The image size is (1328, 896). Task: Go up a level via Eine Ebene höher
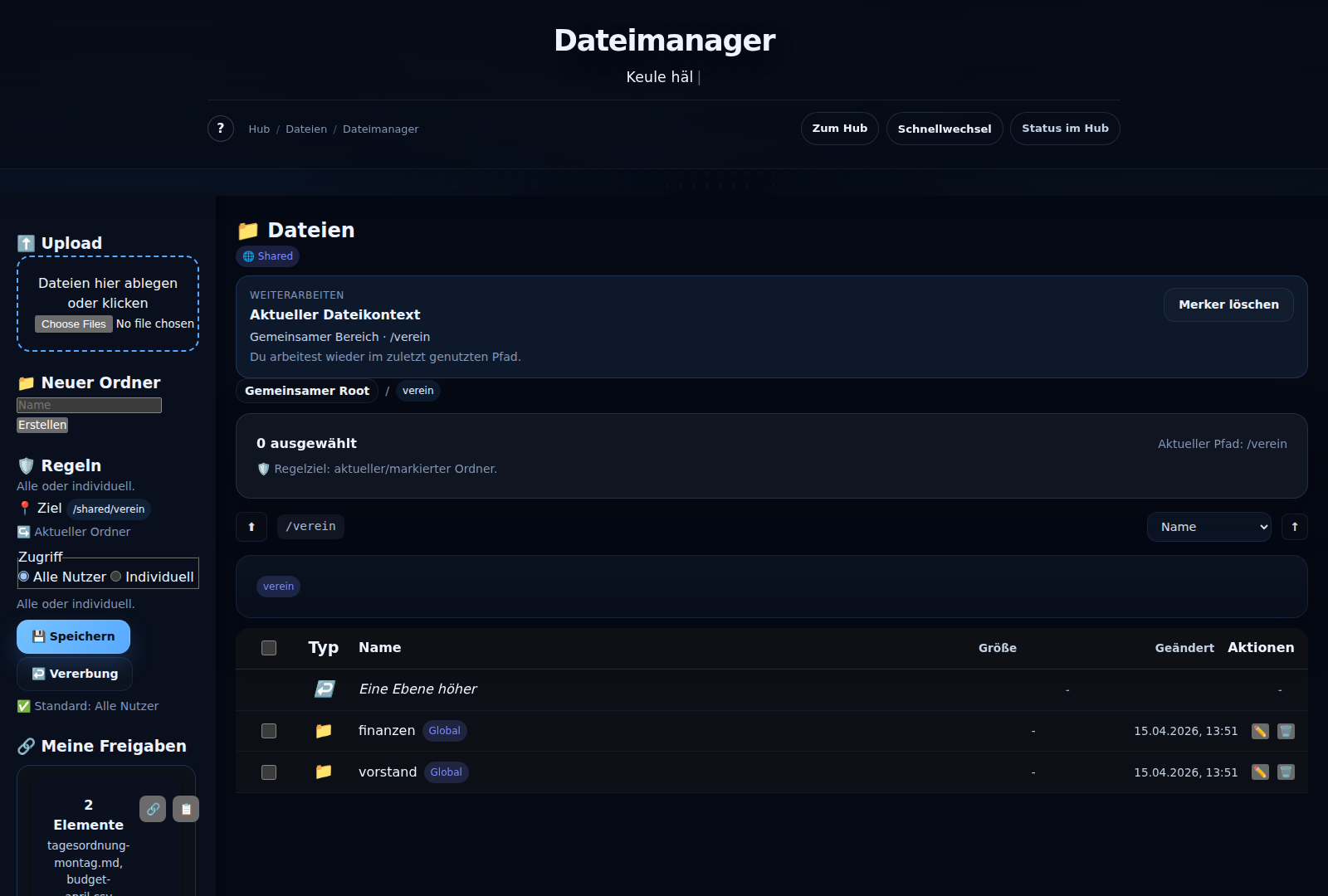pyautogui.click(x=418, y=689)
